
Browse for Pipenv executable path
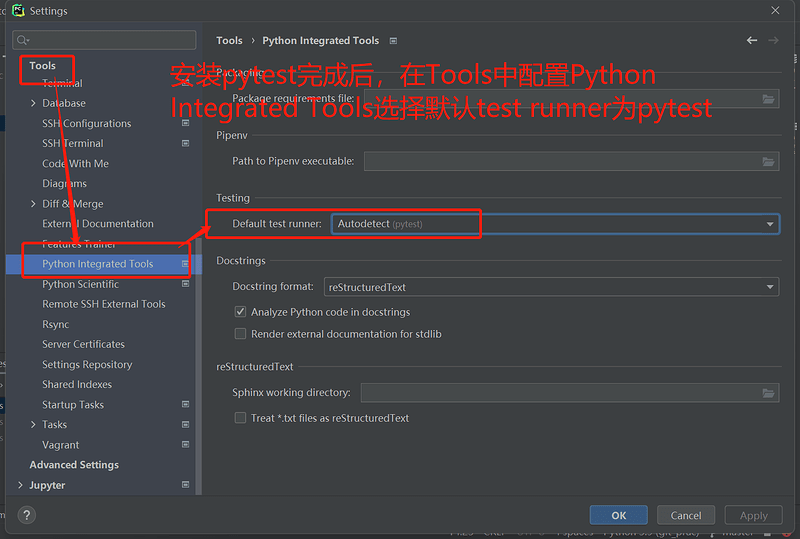(768, 162)
